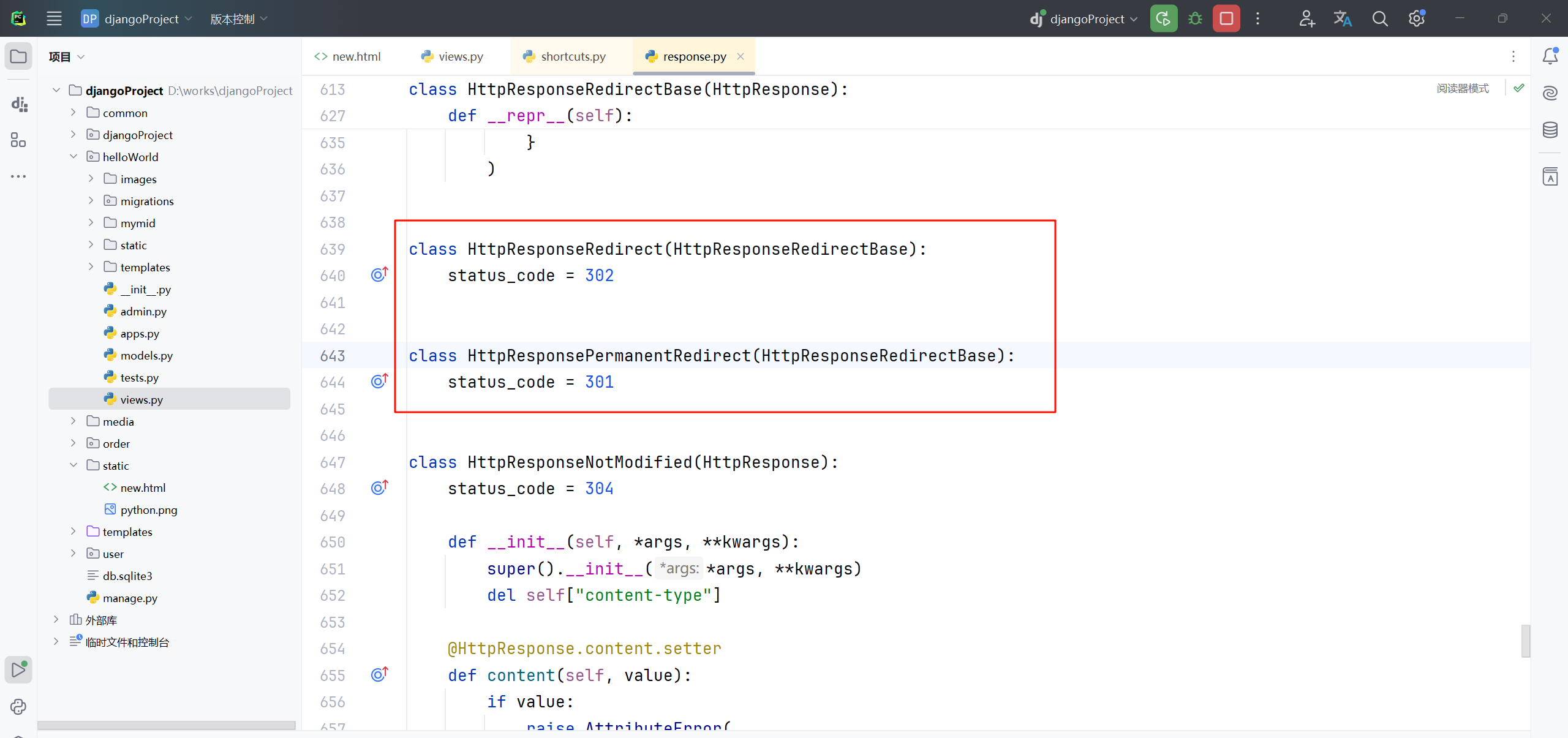Image resolution: width=1568 pixels, height=738 pixels.
Task: Switch to the new.html tab
Action: tap(347, 56)
